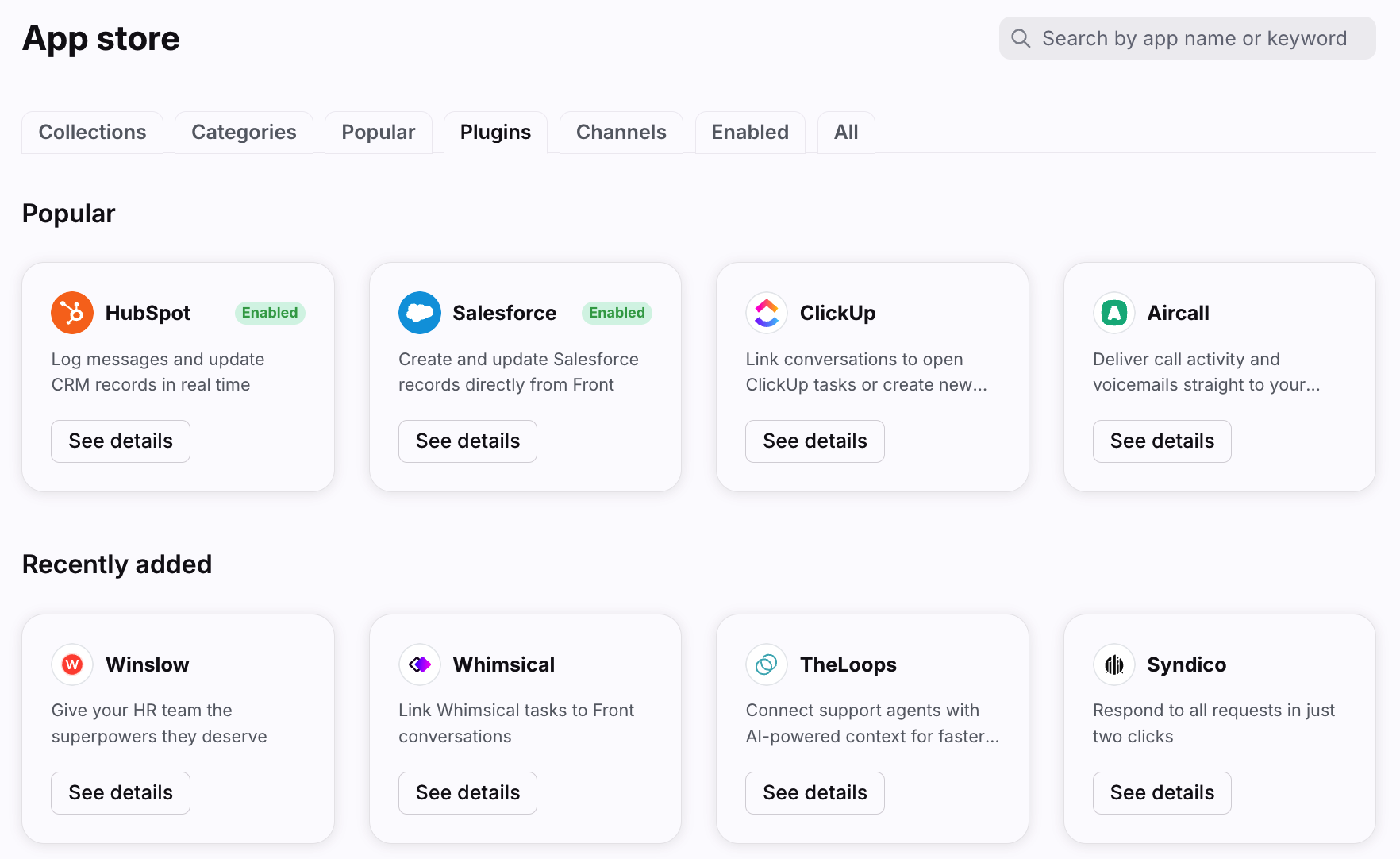Open the Categories tab

[244, 132]
